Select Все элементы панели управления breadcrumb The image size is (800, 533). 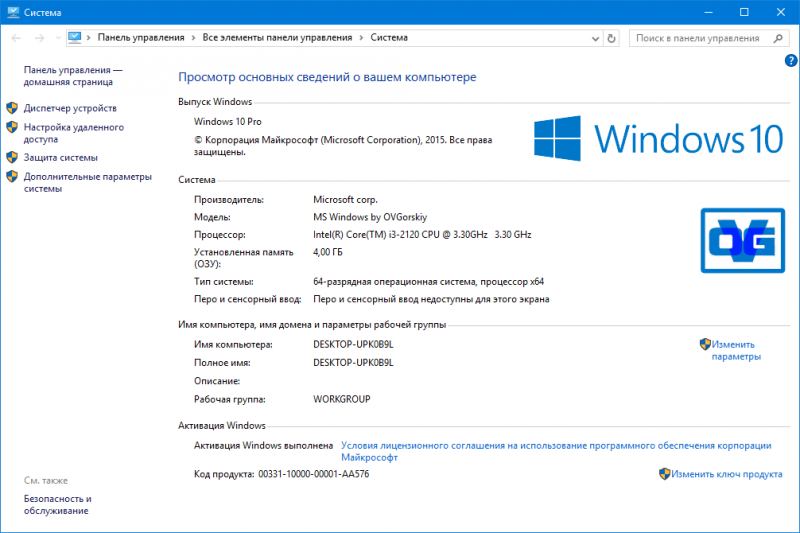(277, 38)
